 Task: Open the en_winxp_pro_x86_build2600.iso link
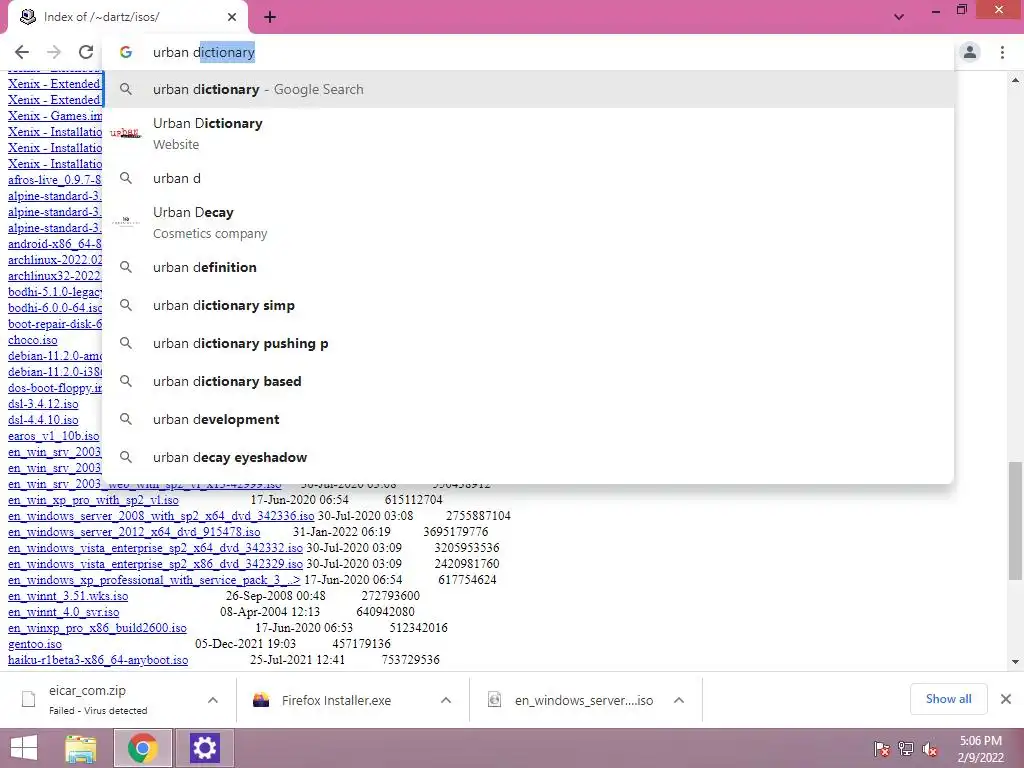click(x=97, y=628)
